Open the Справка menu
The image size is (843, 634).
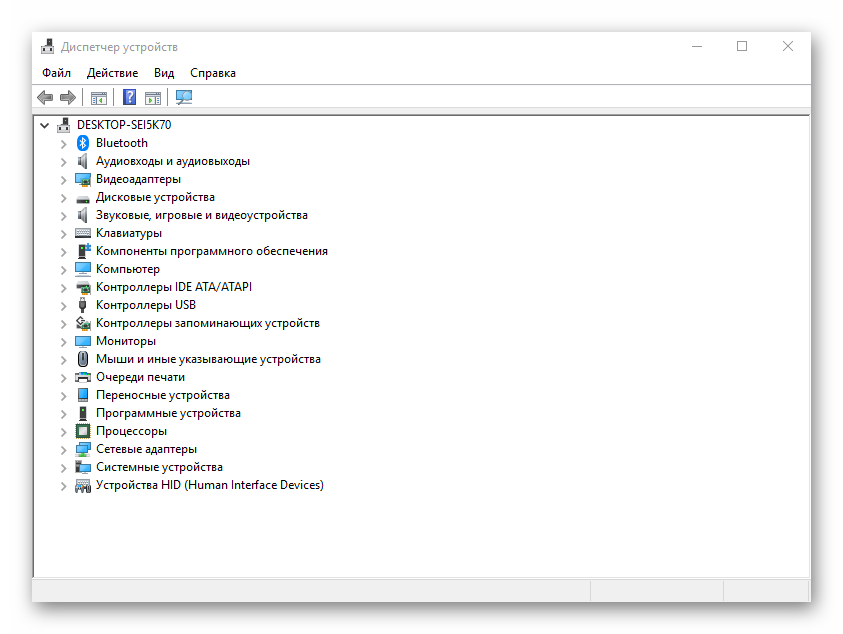coord(213,73)
